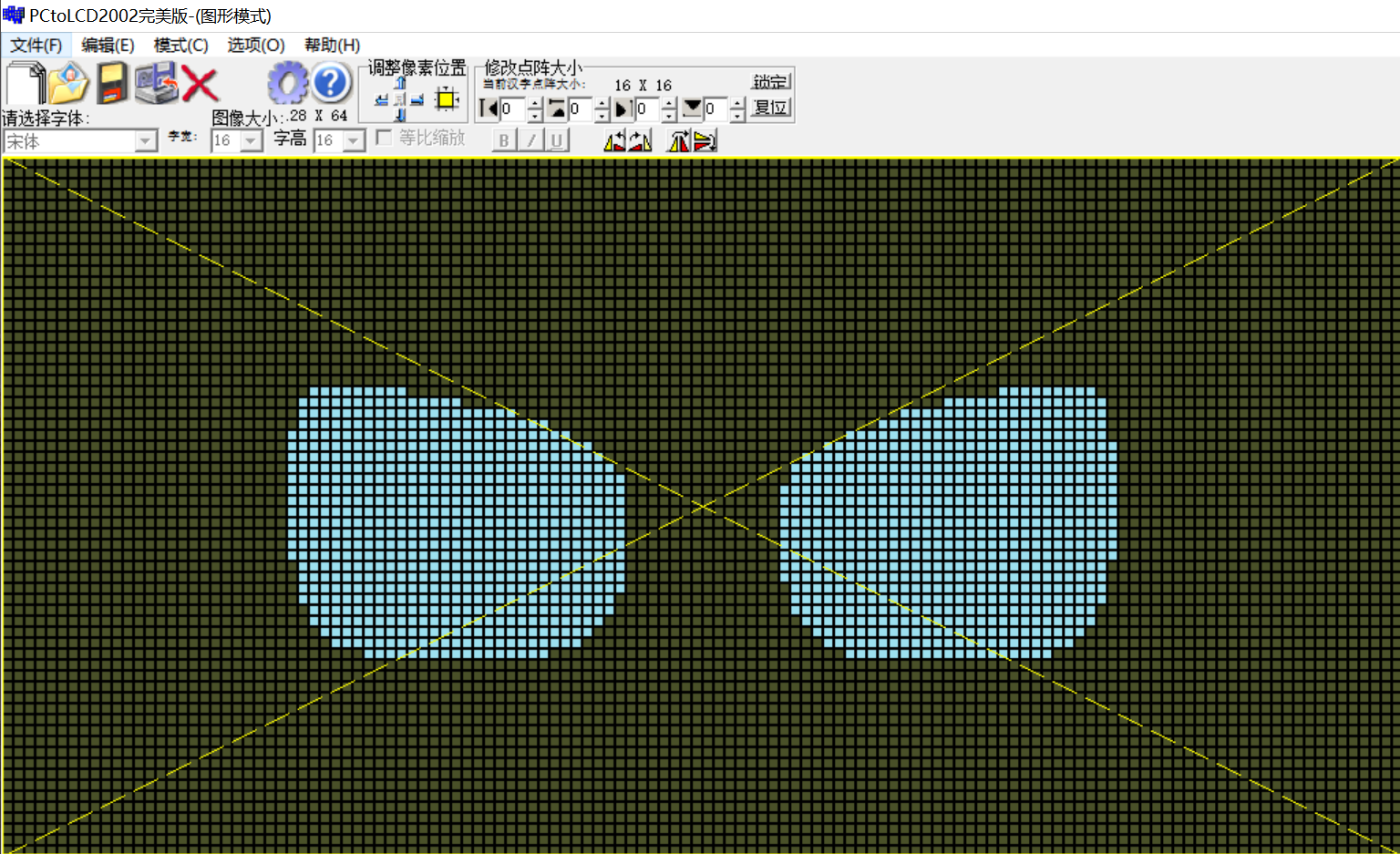Create a new blank image with the page icon
Image resolution: width=1400 pixels, height=854 pixels.
click(26, 83)
